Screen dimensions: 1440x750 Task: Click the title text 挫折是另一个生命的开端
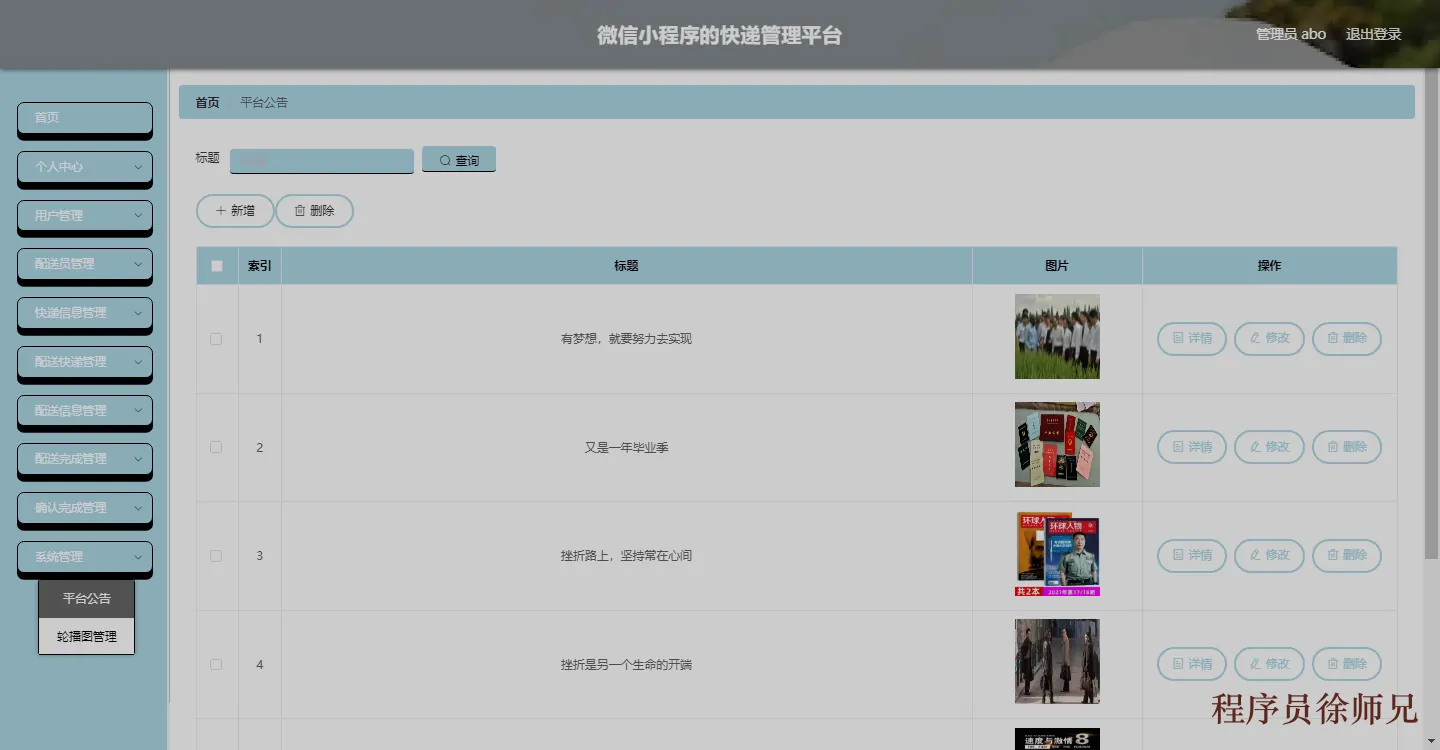(x=627, y=665)
